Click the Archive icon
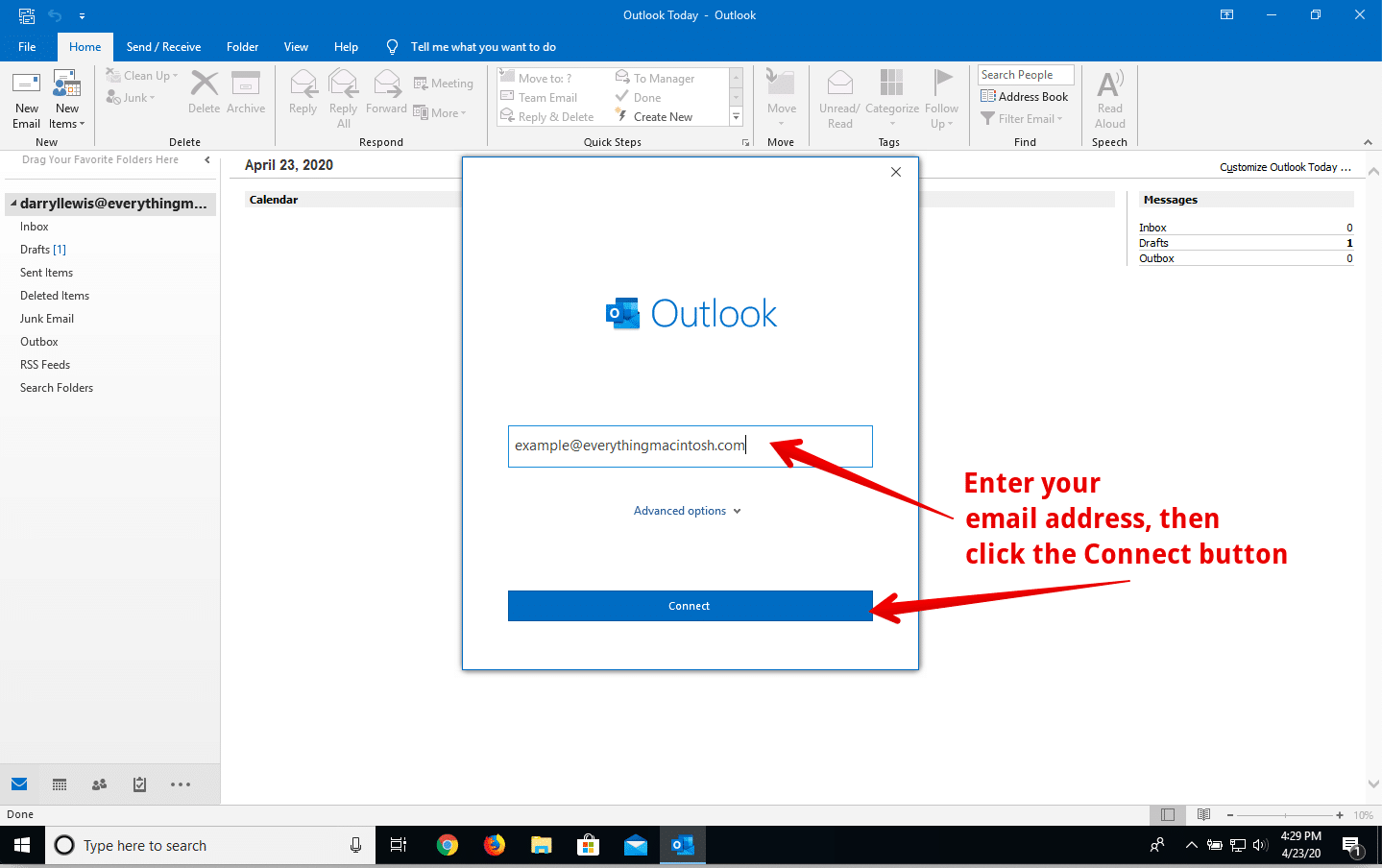The height and width of the screenshot is (868, 1382). click(246, 84)
